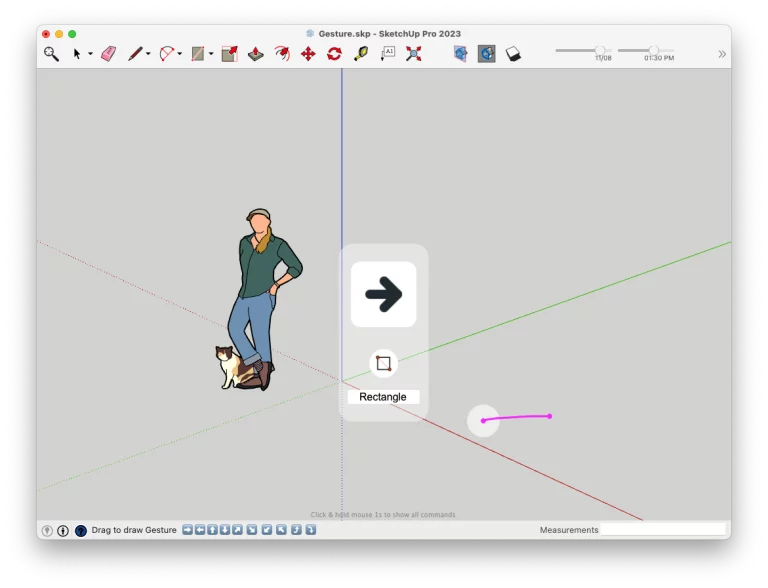Select the Offset tool
The height and width of the screenshot is (588, 768).
(282, 54)
